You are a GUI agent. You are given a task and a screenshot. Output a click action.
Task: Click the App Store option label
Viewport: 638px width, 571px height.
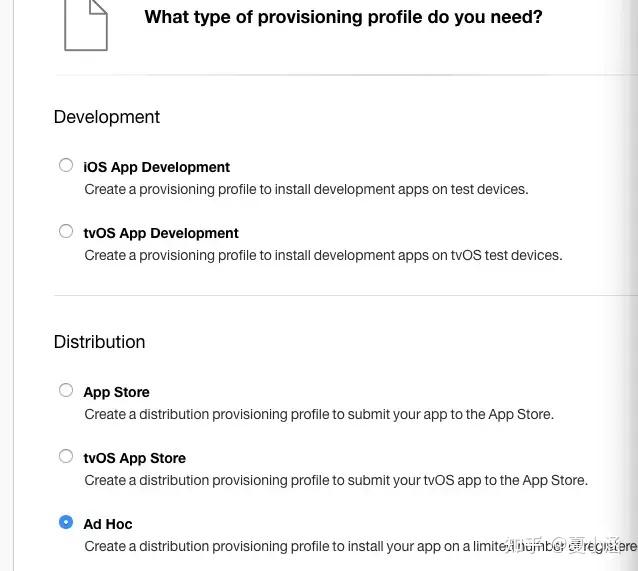[116, 392]
